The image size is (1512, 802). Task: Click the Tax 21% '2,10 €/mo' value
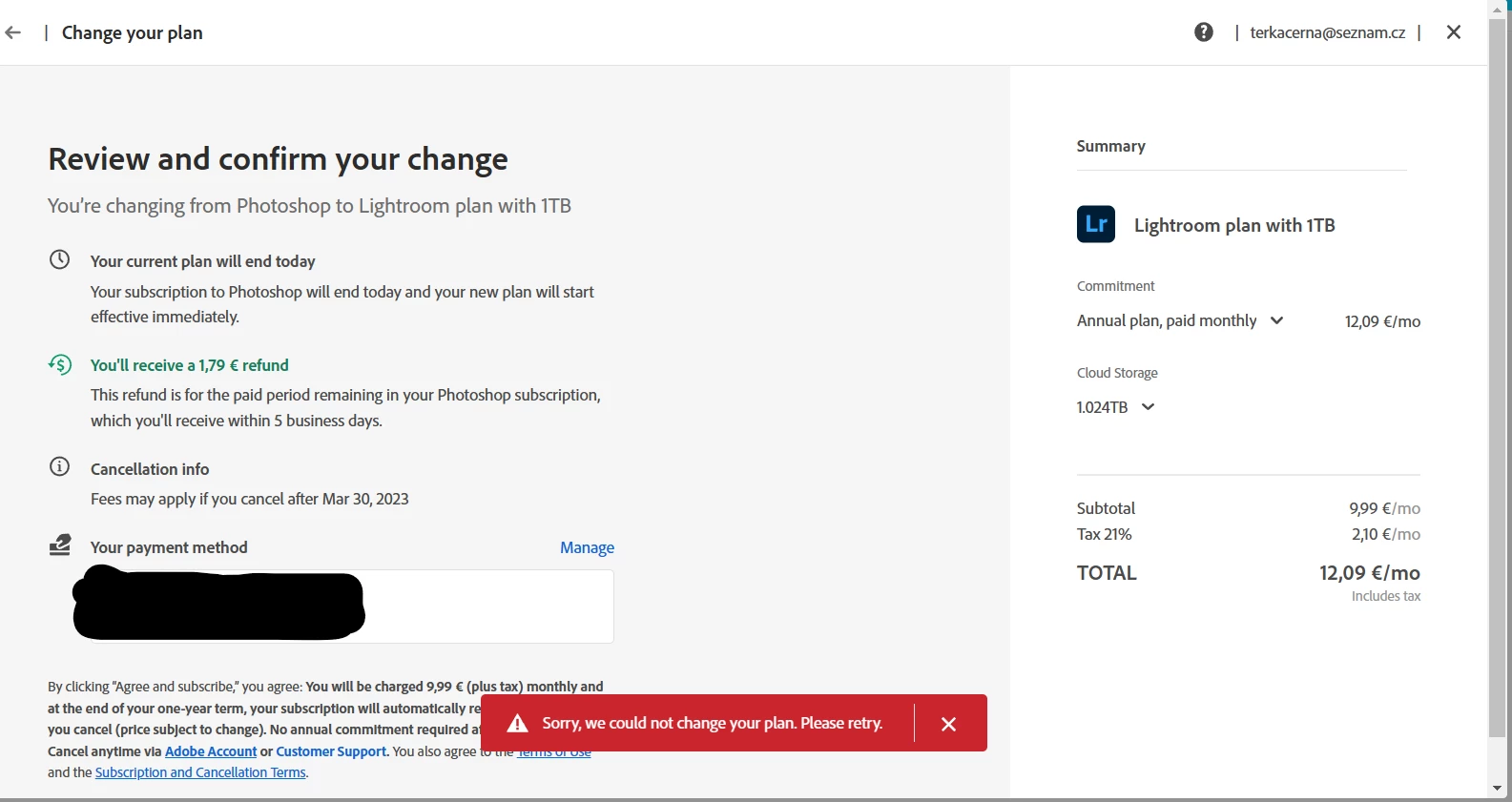(x=1386, y=534)
